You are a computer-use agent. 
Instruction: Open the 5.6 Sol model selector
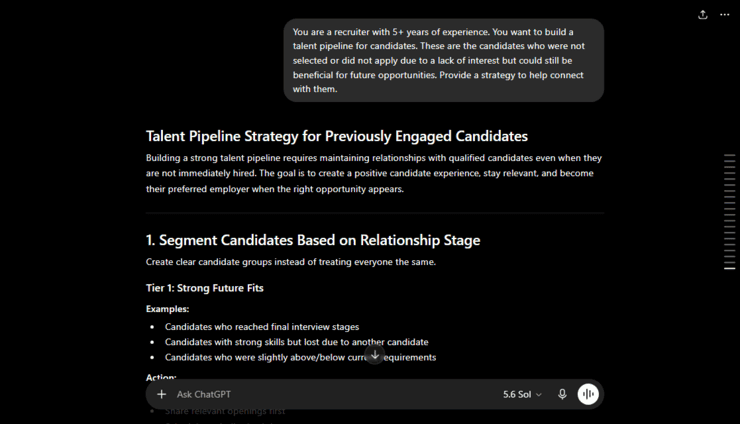[x=522, y=394]
